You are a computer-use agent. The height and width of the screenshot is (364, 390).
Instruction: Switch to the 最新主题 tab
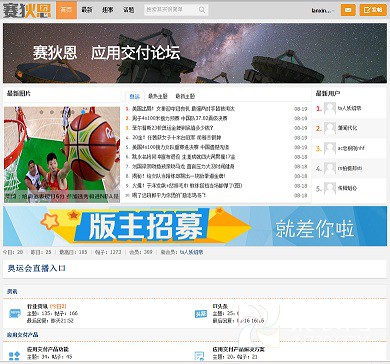click(x=185, y=96)
